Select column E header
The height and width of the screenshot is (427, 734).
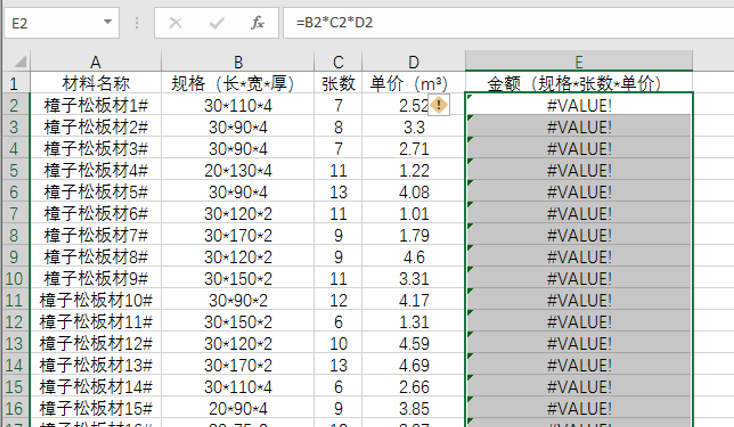[579, 61]
